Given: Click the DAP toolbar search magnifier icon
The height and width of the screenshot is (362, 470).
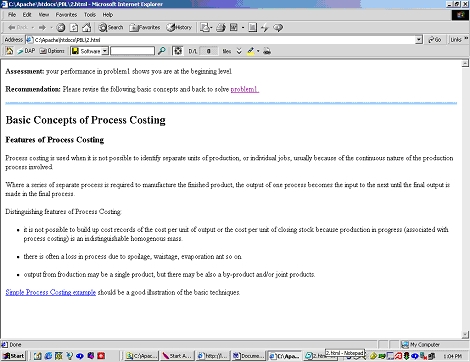Looking at the screenshot, I should pyautogui.click(x=162, y=51).
